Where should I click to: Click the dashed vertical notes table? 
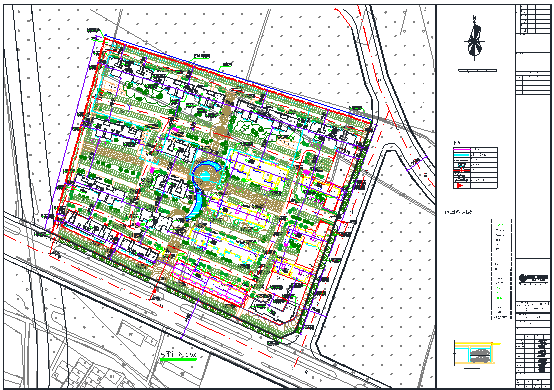(x=501, y=269)
